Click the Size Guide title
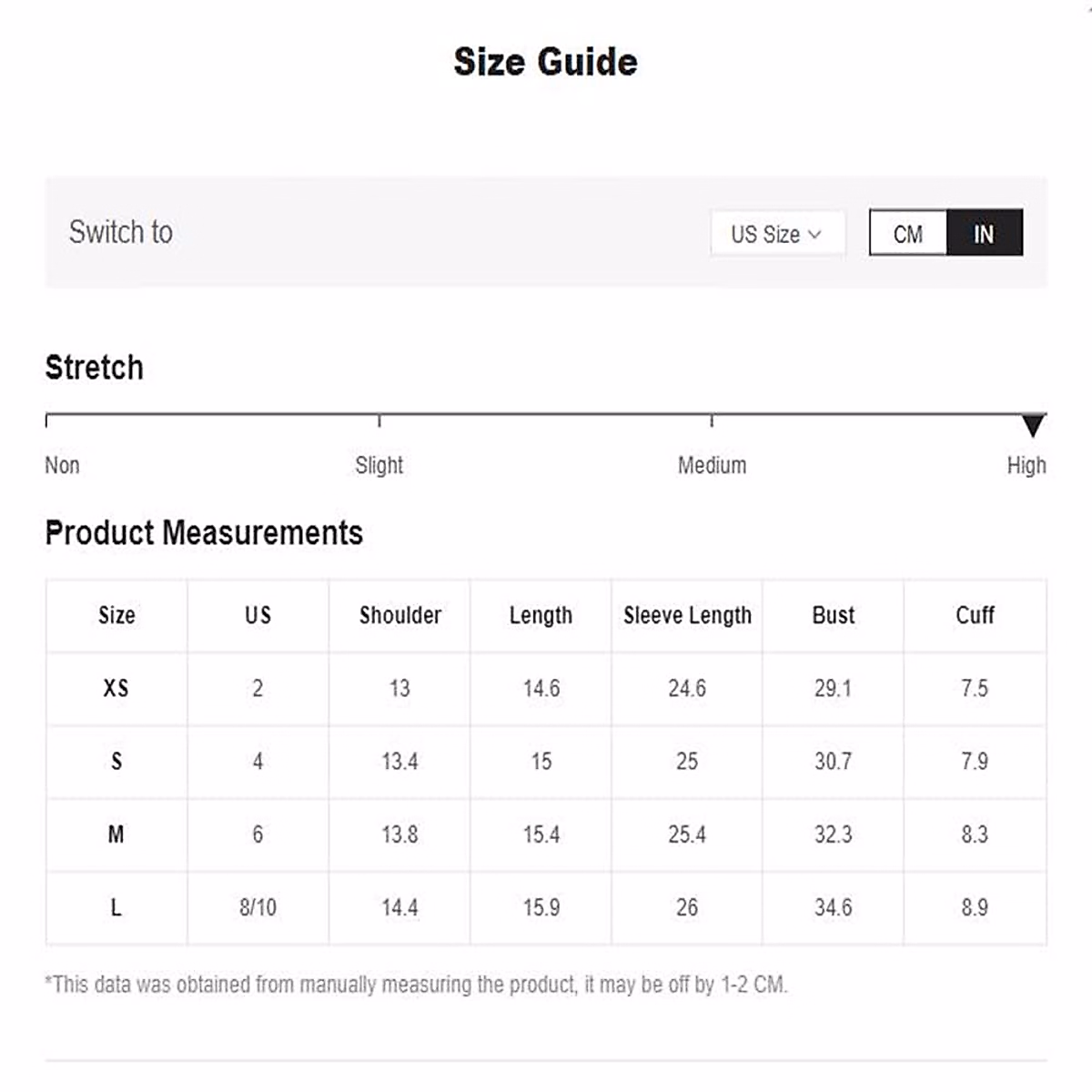Screen dimensions: 1092x1092 545,62
